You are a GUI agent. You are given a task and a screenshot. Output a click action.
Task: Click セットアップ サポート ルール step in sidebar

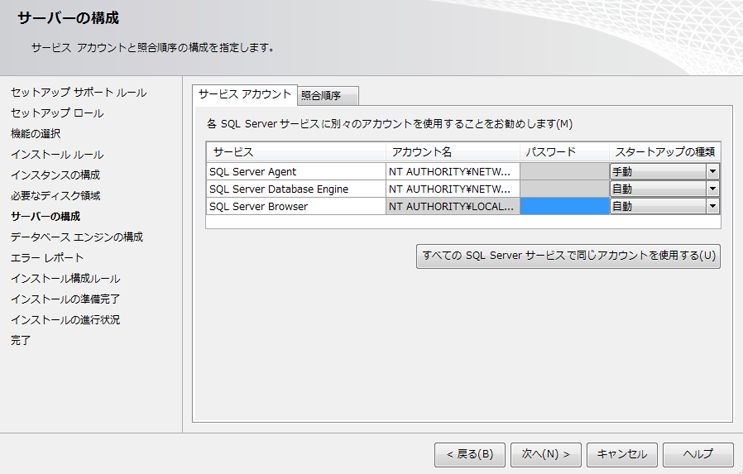click(x=79, y=92)
